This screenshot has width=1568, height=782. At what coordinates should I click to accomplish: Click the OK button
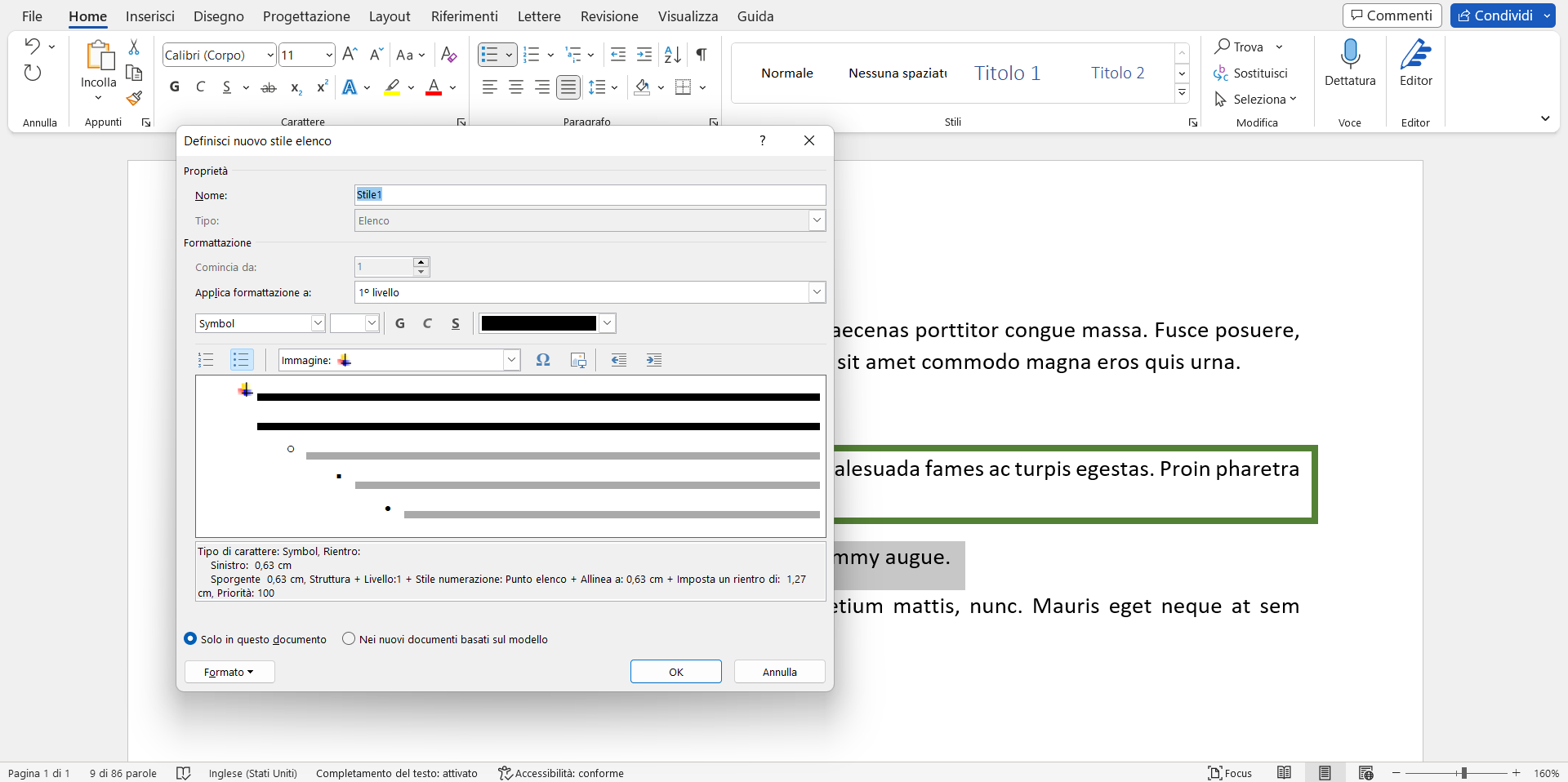click(x=675, y=672)
